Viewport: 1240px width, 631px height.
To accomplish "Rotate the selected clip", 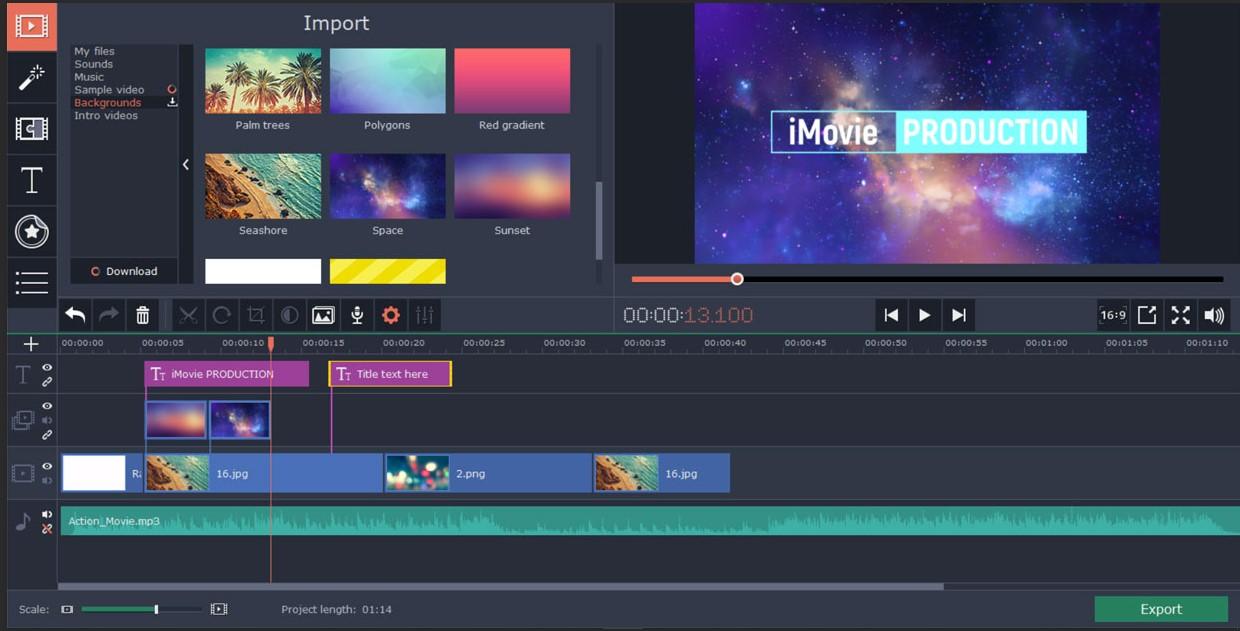I will 222,315.
